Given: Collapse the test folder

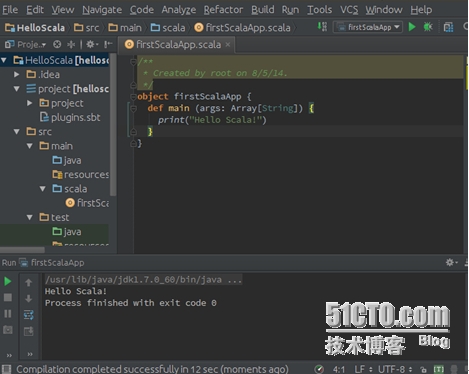Looking at the screenshot, I should (29, 217).
